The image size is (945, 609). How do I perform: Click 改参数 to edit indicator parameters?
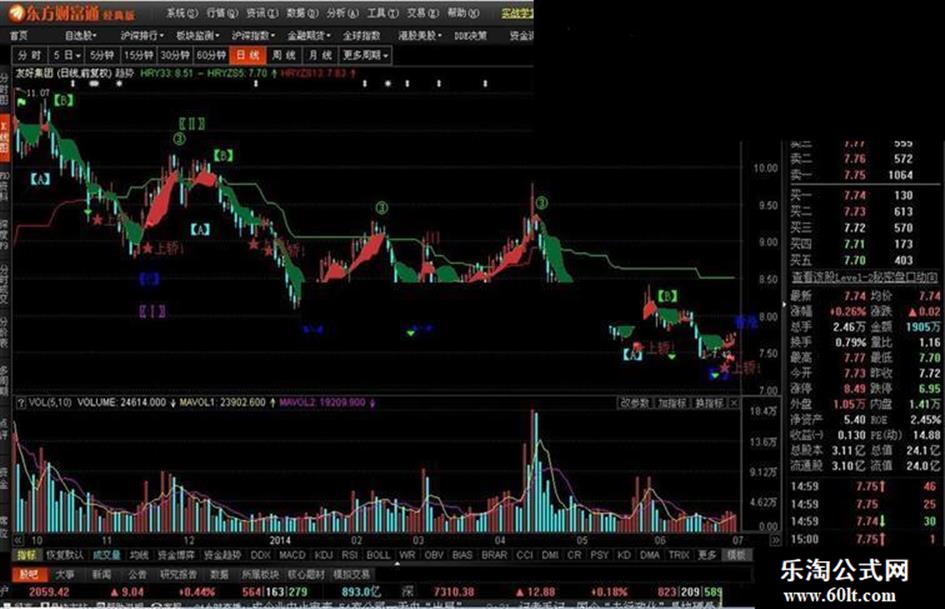click(634, 403)
